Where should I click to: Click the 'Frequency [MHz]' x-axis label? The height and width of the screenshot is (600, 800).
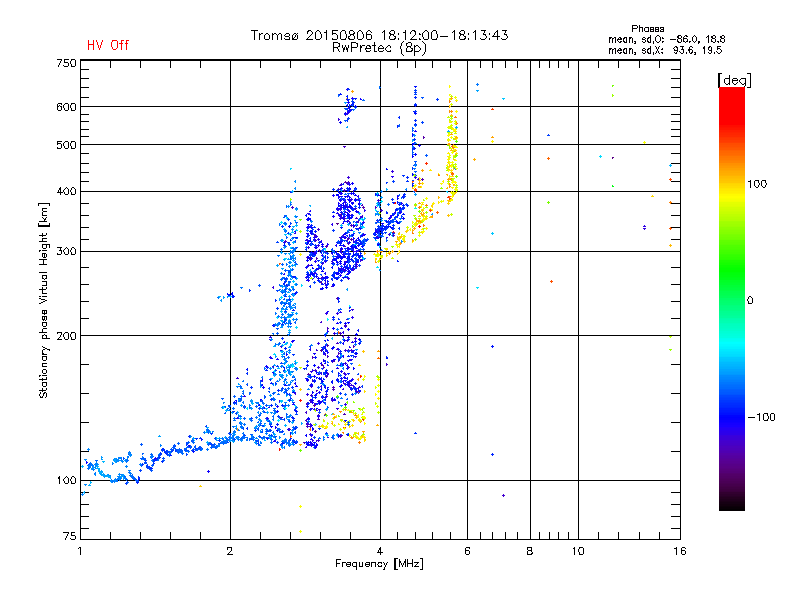[x=379, y=564]
